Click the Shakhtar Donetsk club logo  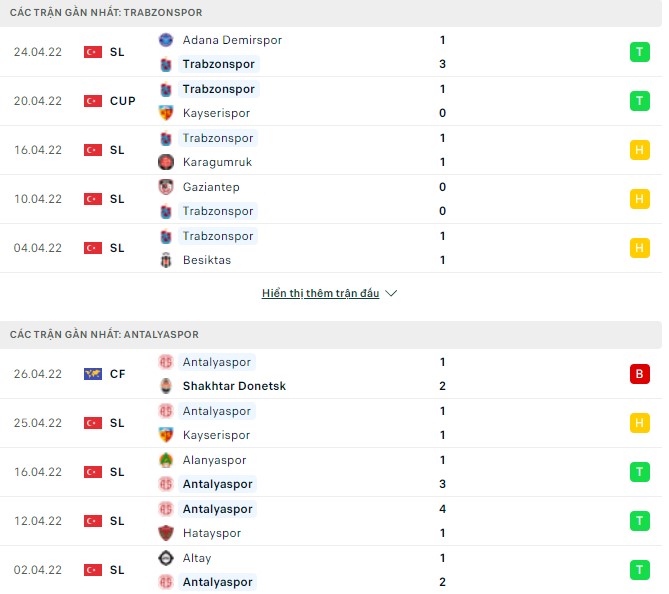166,386
